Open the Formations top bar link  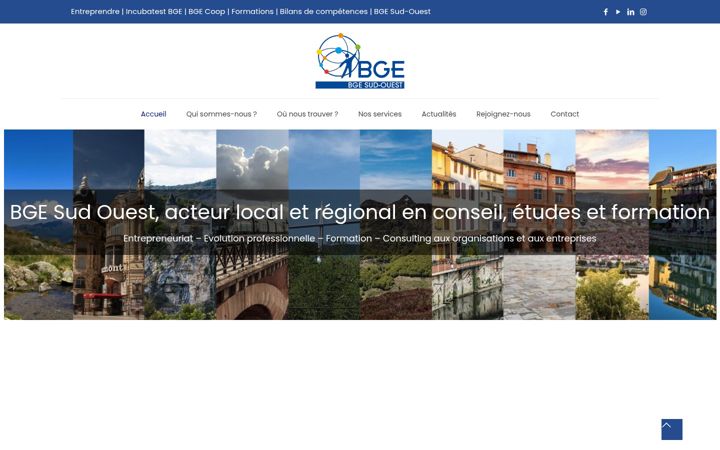pyautogui.click(x=252, y=11)
